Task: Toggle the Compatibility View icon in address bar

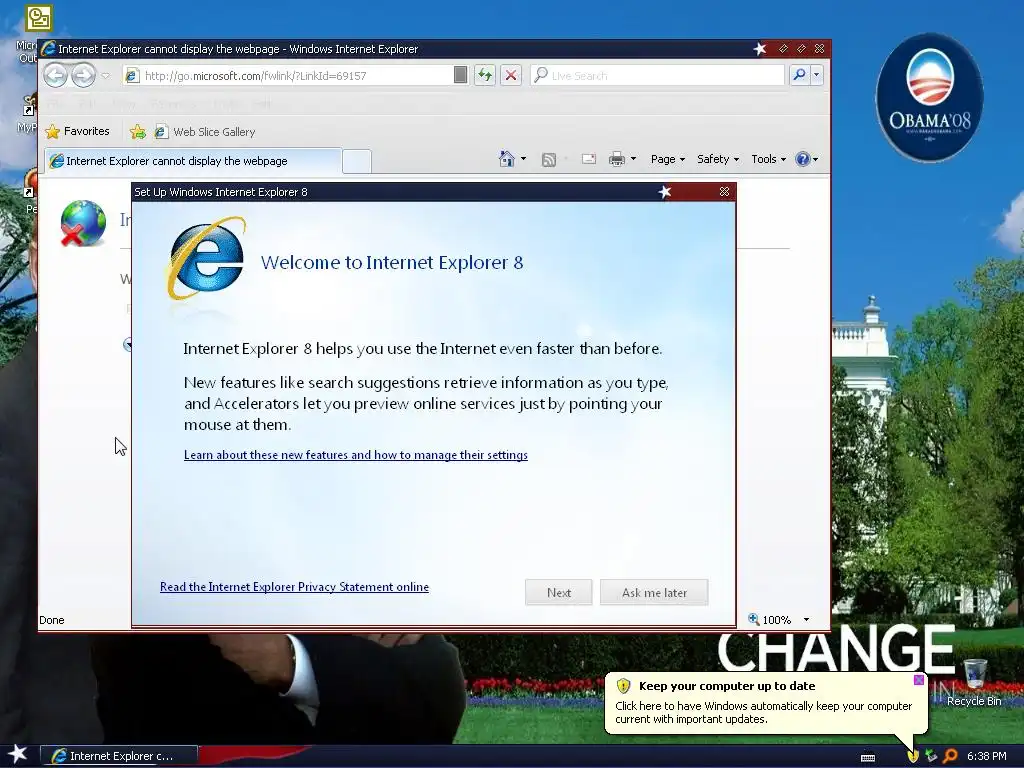Action: 460,75
